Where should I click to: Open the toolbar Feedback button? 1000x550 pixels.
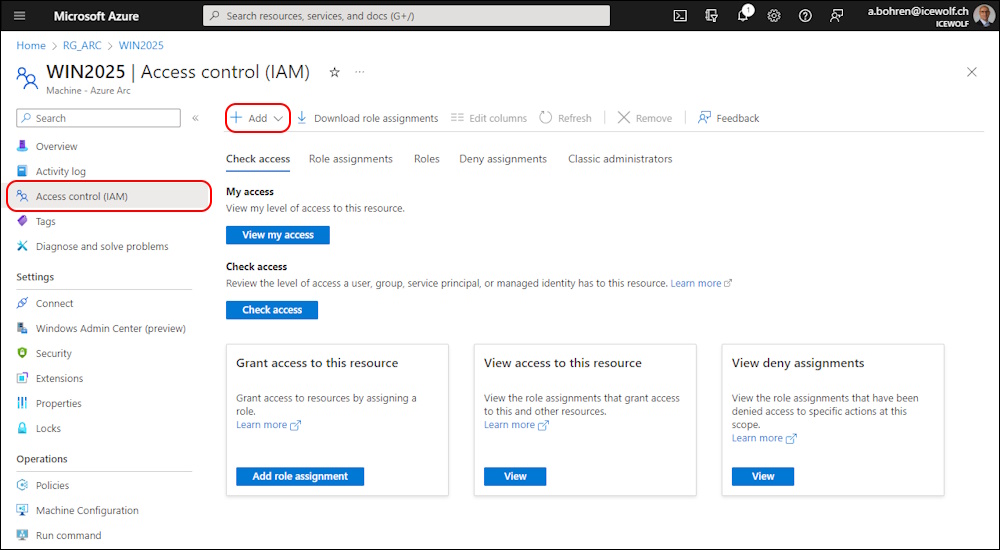click(x=728, y=118)
